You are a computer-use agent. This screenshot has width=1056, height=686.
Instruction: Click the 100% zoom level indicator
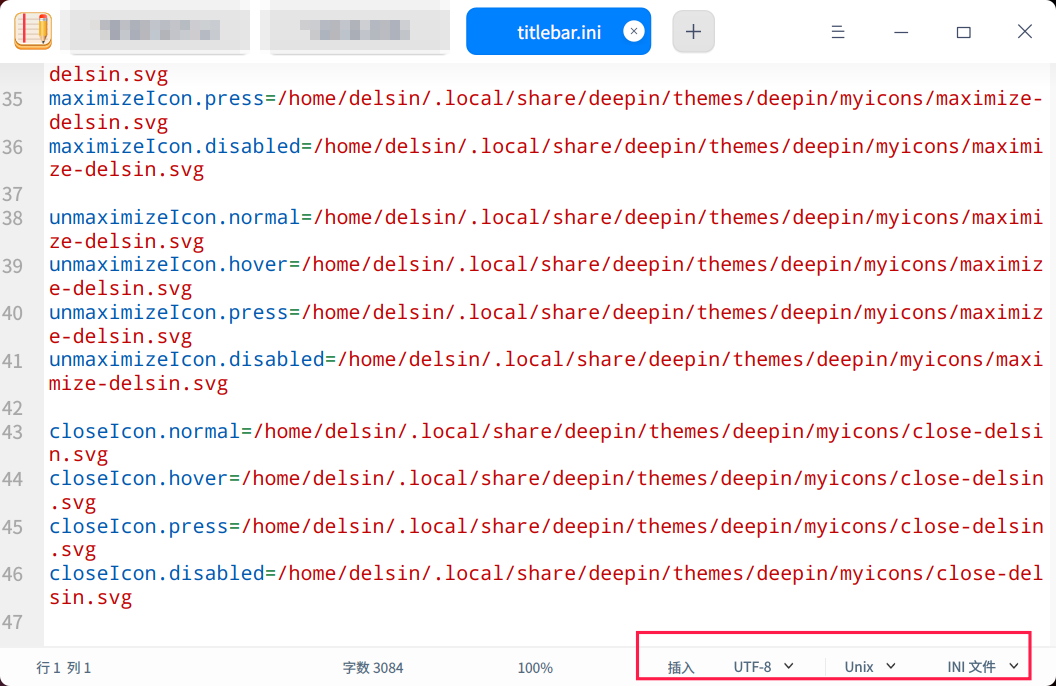coord(535,666)
